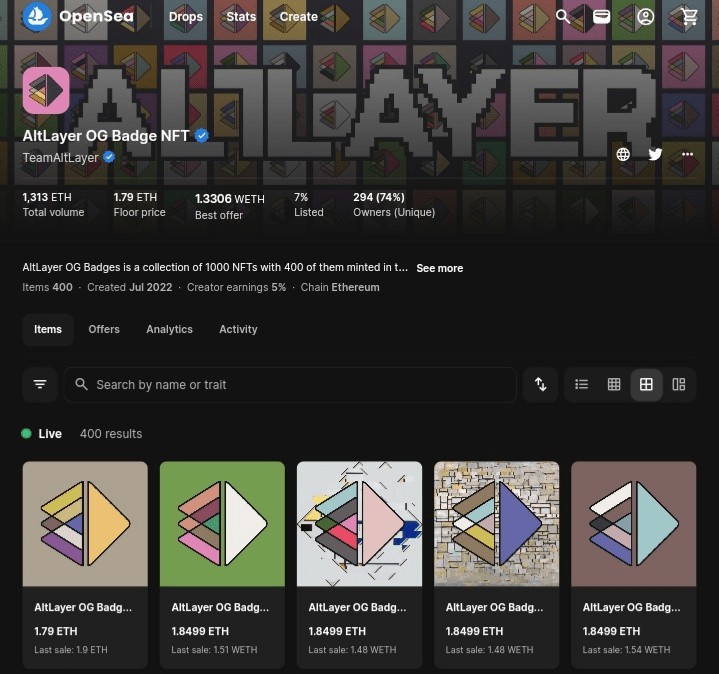The width and height of the screenshot is (719, 674).
Task: Open the Stats menu
Action: pos(241,17)
